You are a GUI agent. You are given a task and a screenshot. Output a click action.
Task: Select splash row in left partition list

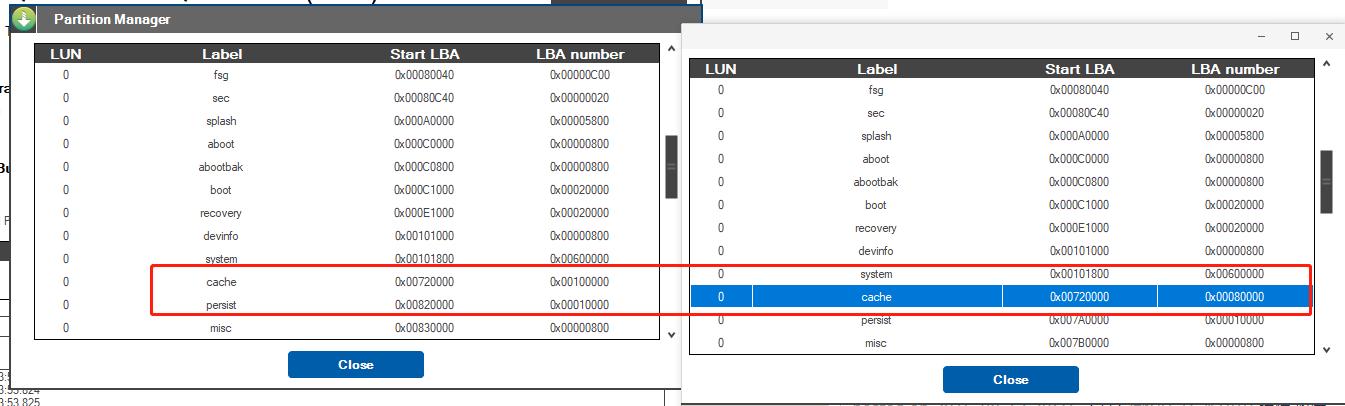click(x=347, y=121)
